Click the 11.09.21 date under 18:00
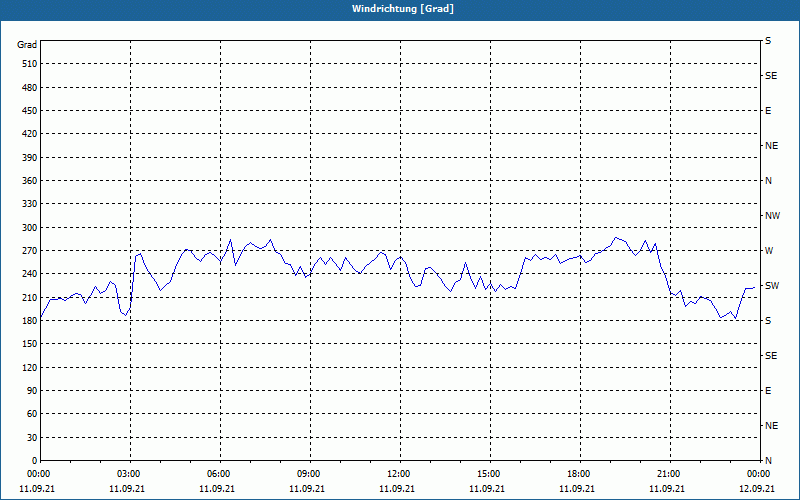Image resolution: width=800 pixels, height=500 pixels. (x=577, y=488)
